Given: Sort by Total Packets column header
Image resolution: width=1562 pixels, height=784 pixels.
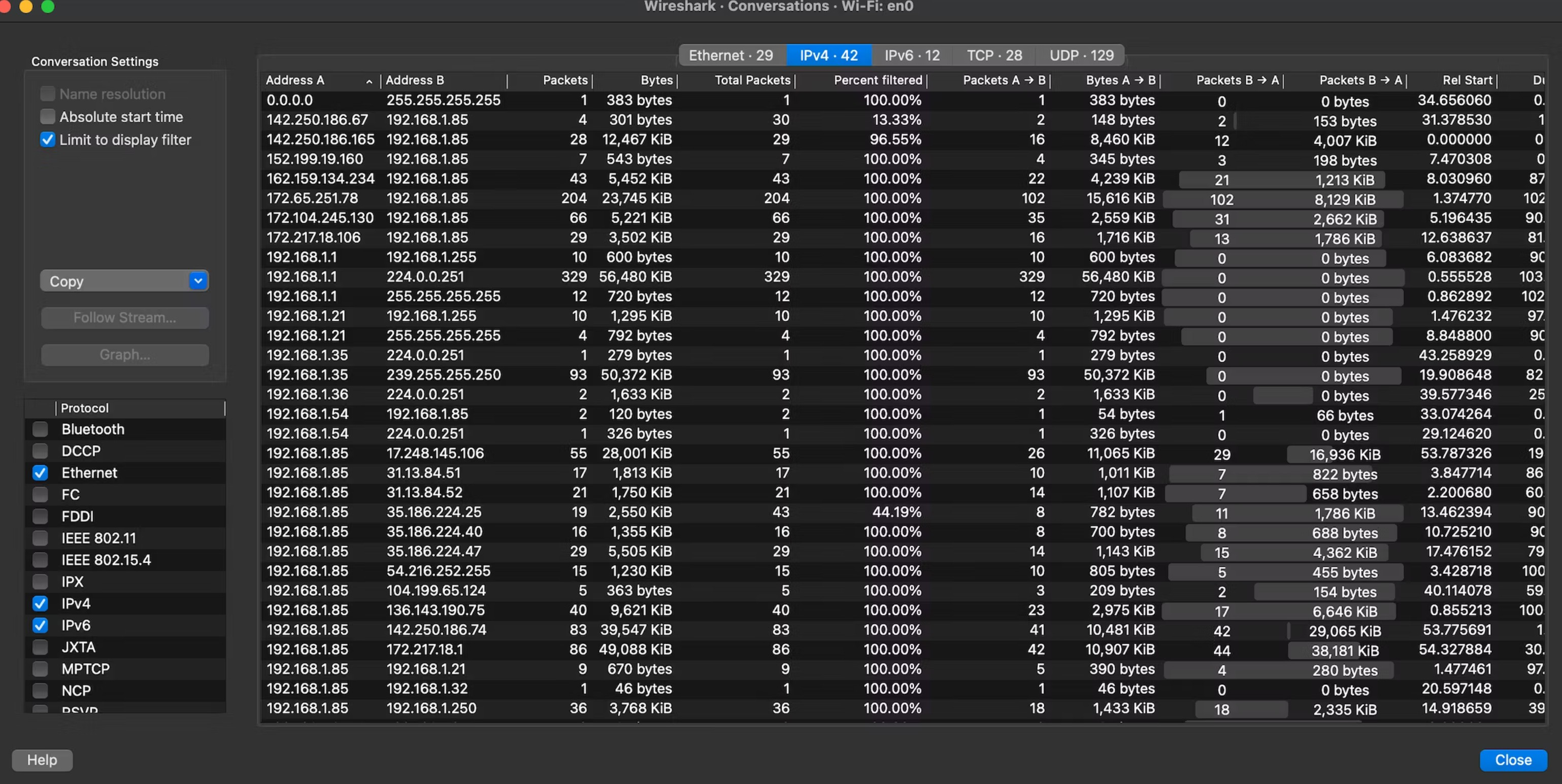Looking at the screenshot, I should [x=736, y=81].
